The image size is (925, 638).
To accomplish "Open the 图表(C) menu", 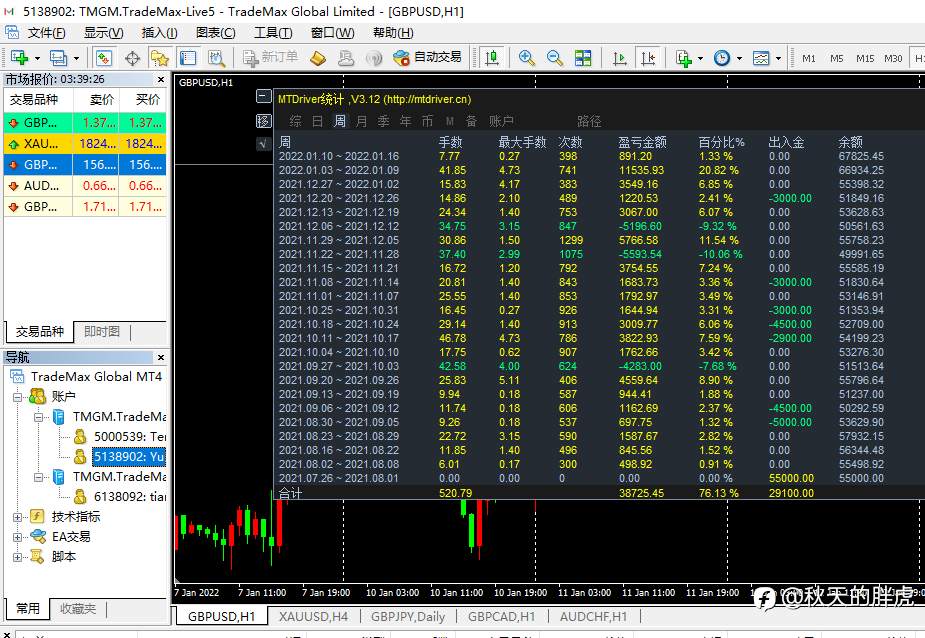I will tap(216, 33).
